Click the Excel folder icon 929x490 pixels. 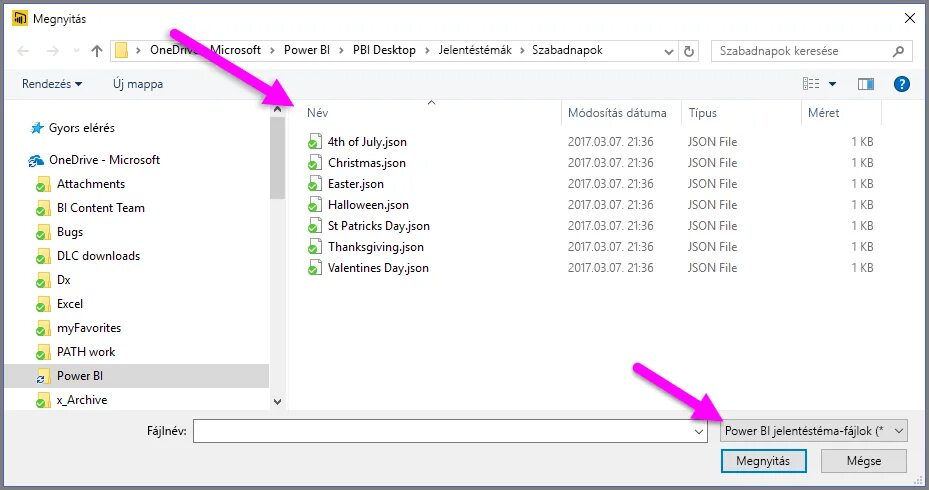pyautogui.click(x=43, y=305)
